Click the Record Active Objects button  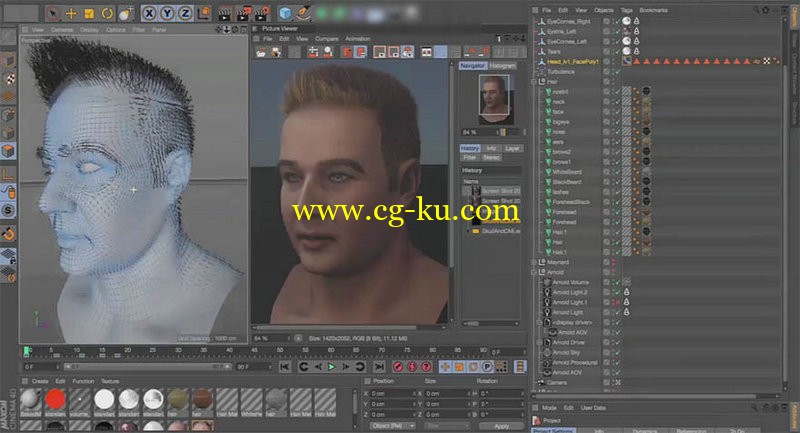398,367
